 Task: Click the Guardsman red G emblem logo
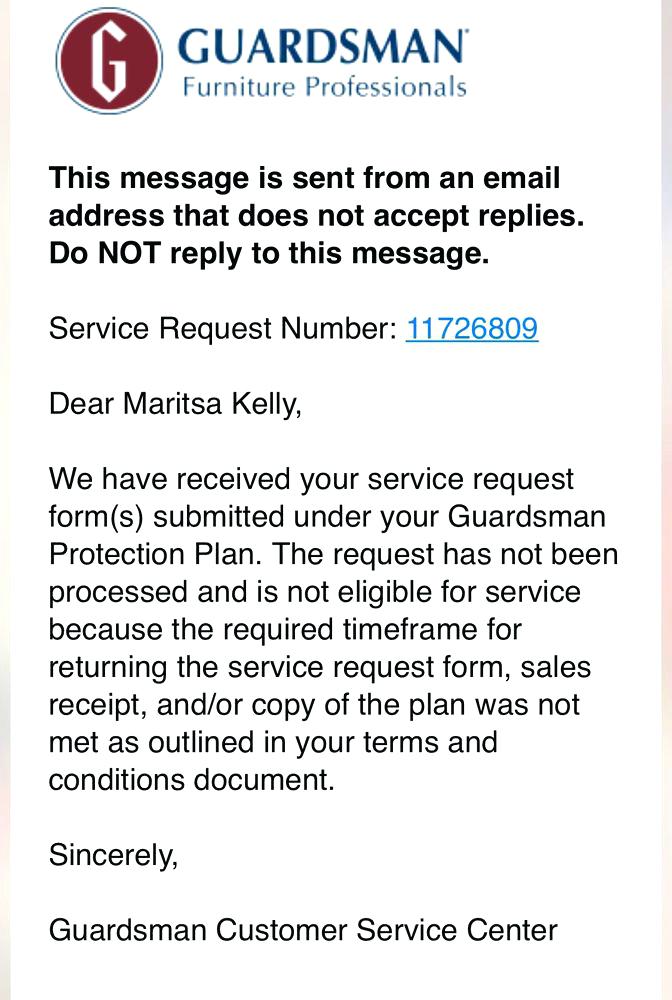click(109, 61)
